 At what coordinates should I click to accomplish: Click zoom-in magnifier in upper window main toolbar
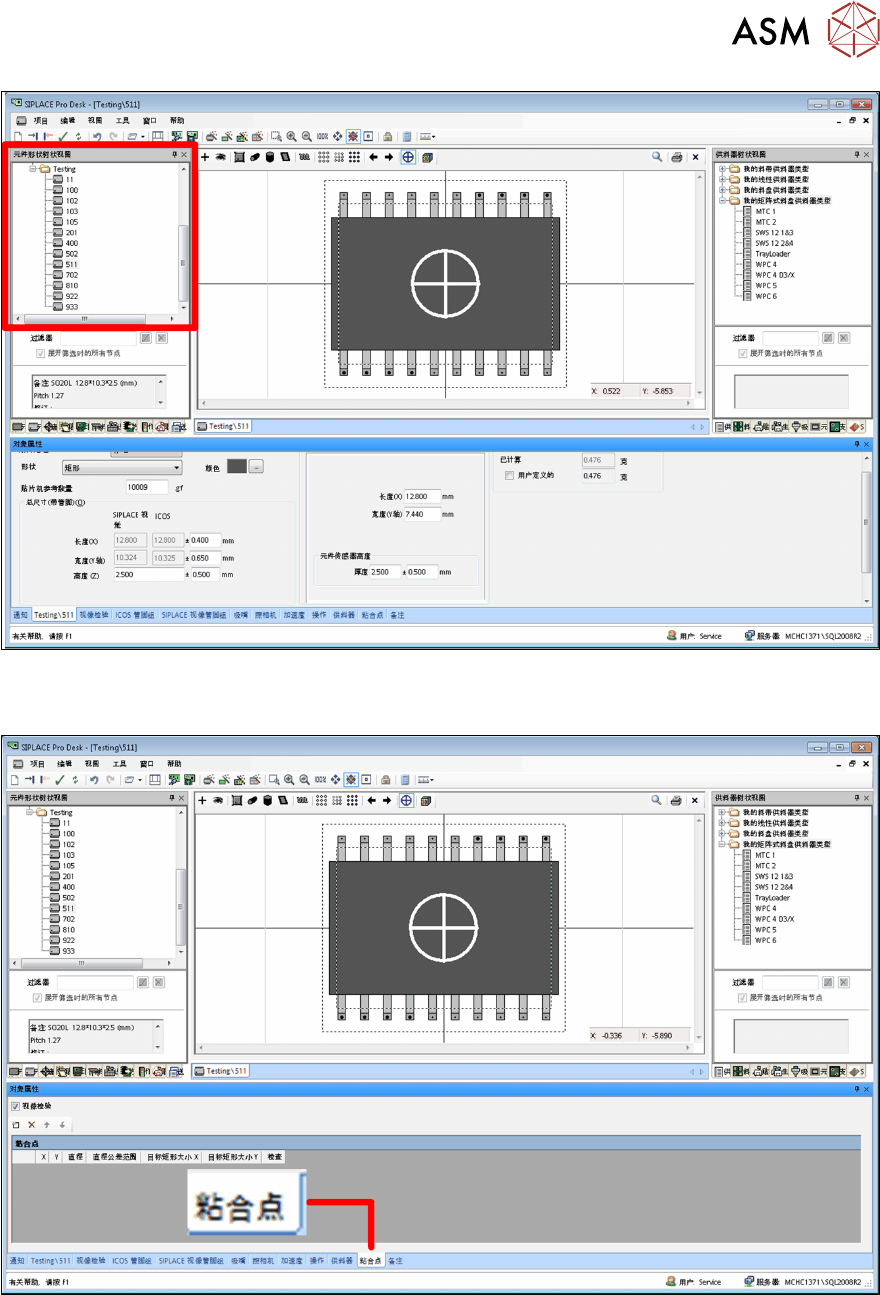click(291, 136)
